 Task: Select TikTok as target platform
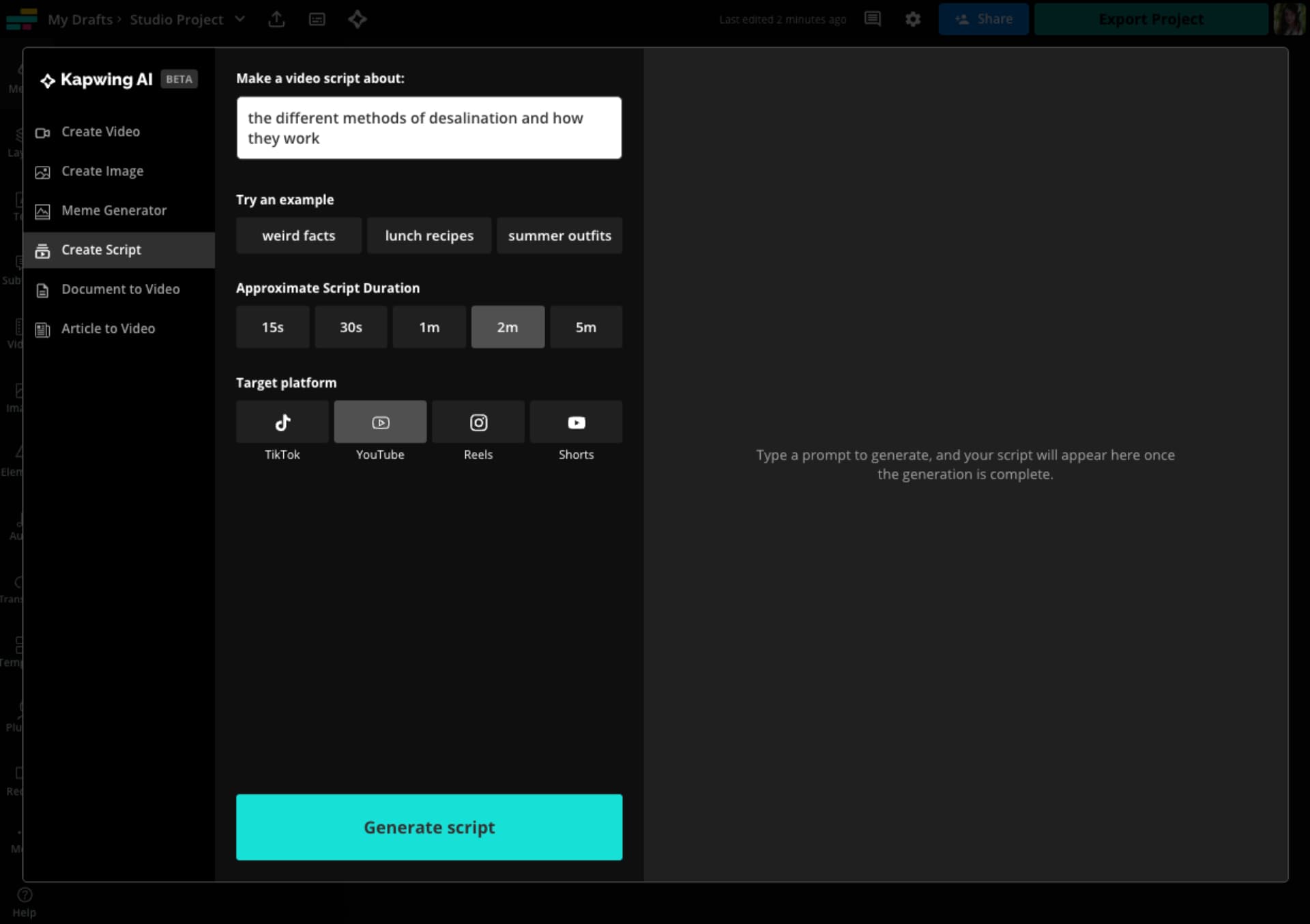(x=282, y=422)
